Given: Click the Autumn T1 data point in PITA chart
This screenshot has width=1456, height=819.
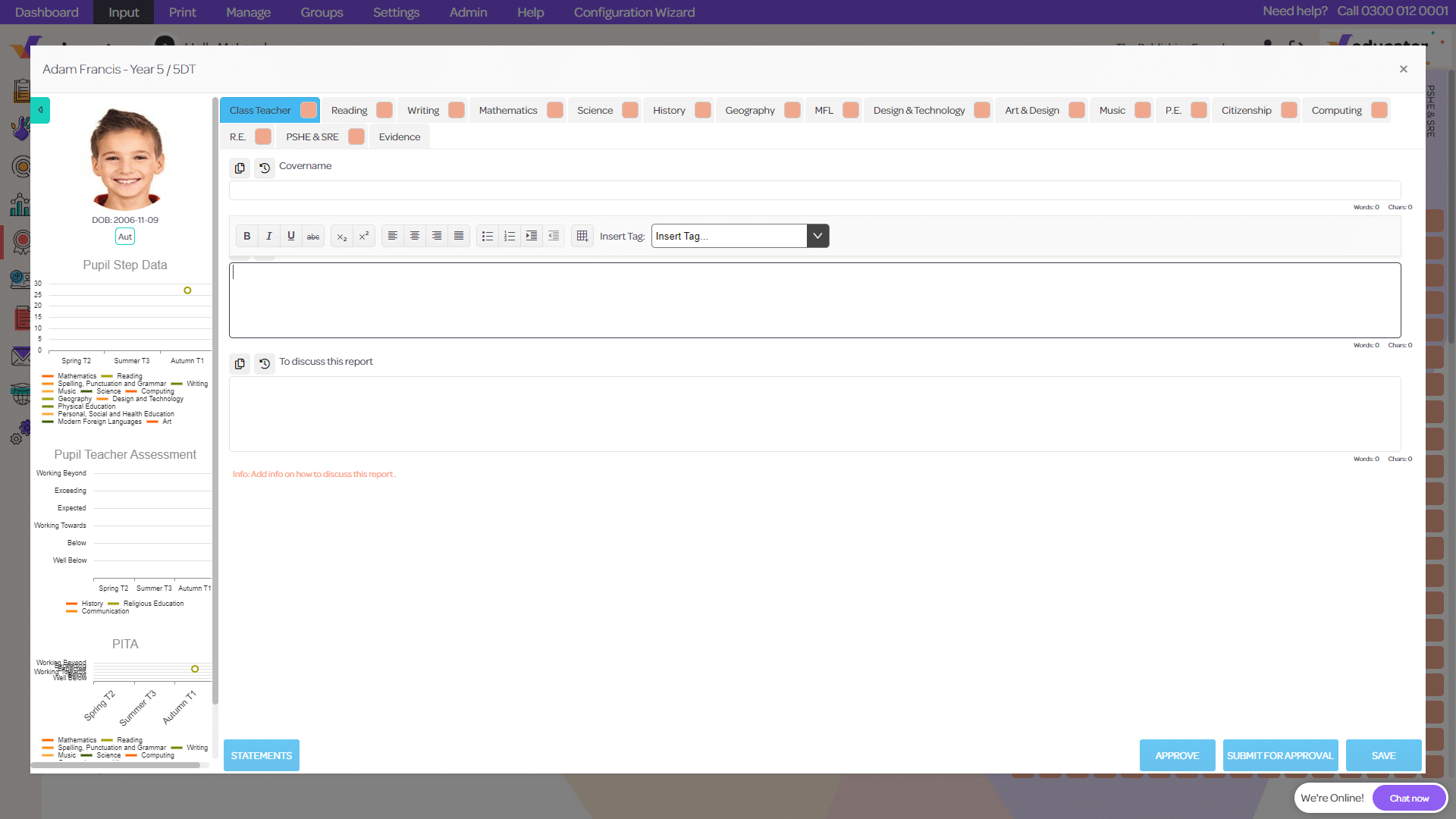Looking at the screenshot, I should click(195, 669).
